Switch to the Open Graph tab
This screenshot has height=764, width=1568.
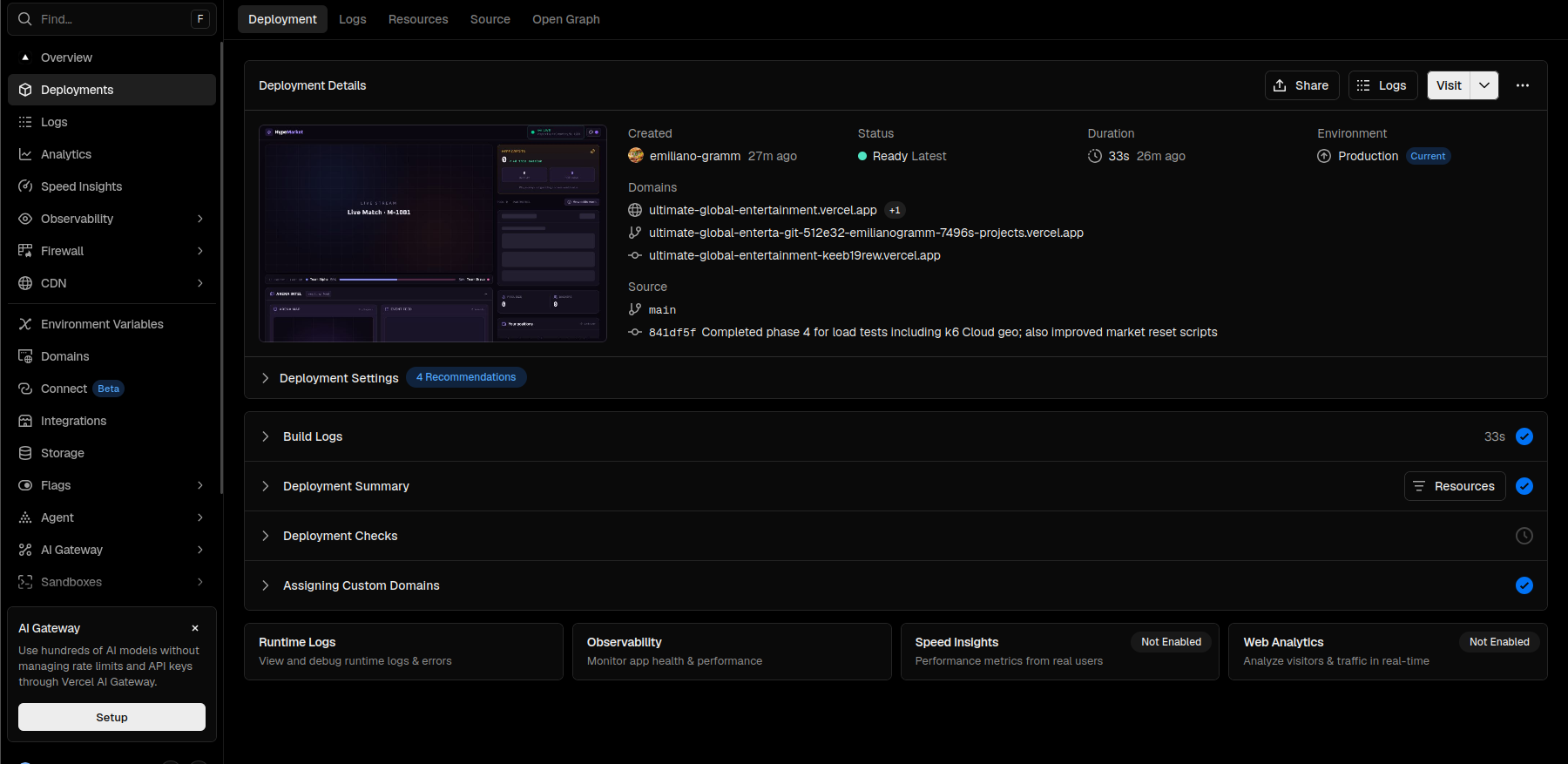[x=566, y=19]
